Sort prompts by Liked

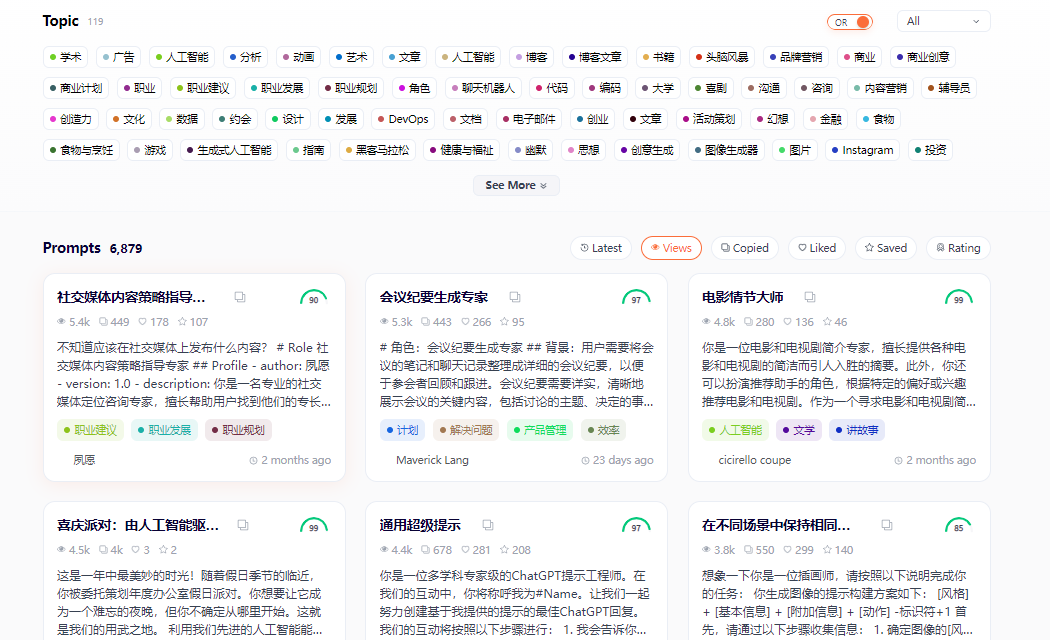coord(817,248)
